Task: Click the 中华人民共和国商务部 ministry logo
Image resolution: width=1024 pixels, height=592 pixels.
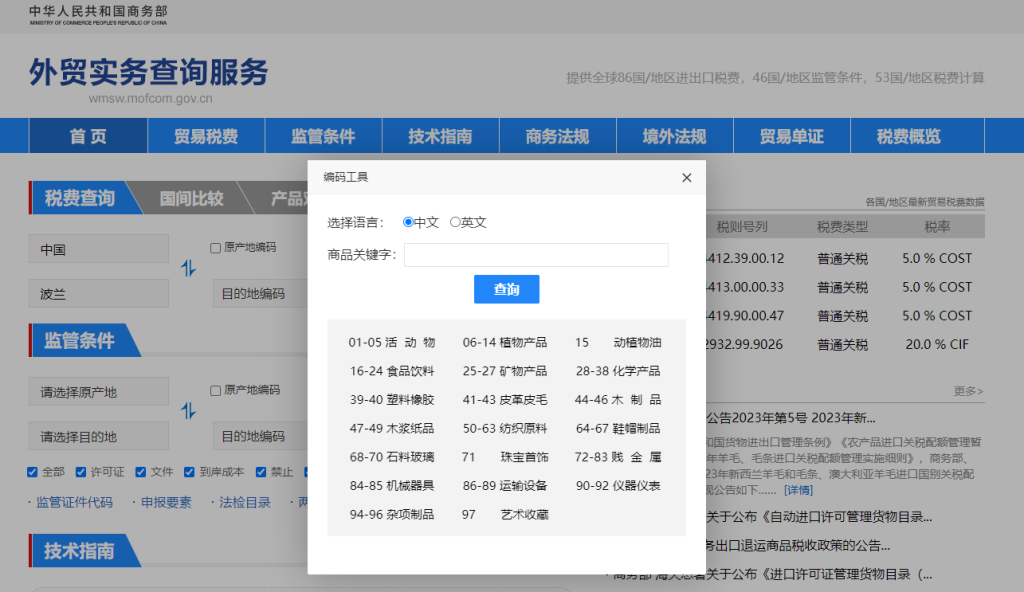Action: pyautogui.click(x=98, y=15)
